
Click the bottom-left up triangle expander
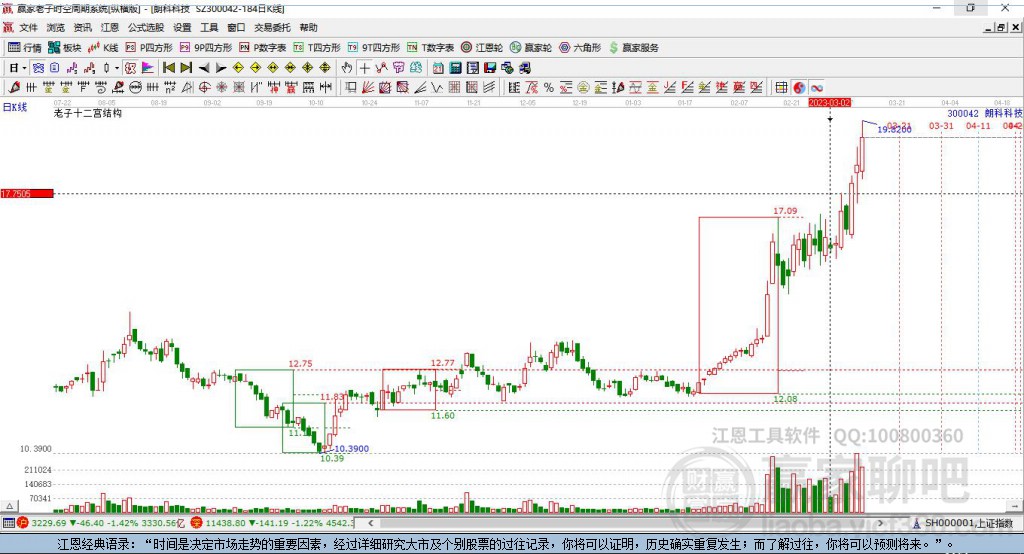(x=9, y=506)
